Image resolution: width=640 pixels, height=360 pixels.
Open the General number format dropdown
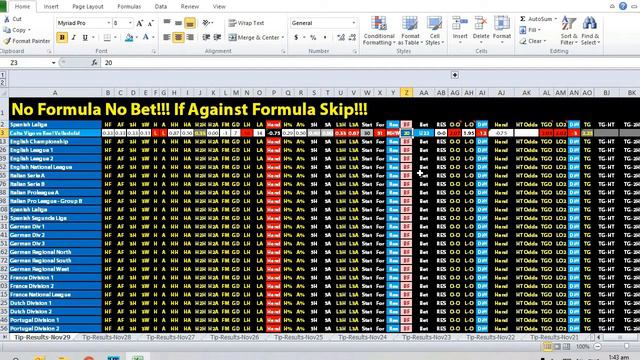coord(353,23)
